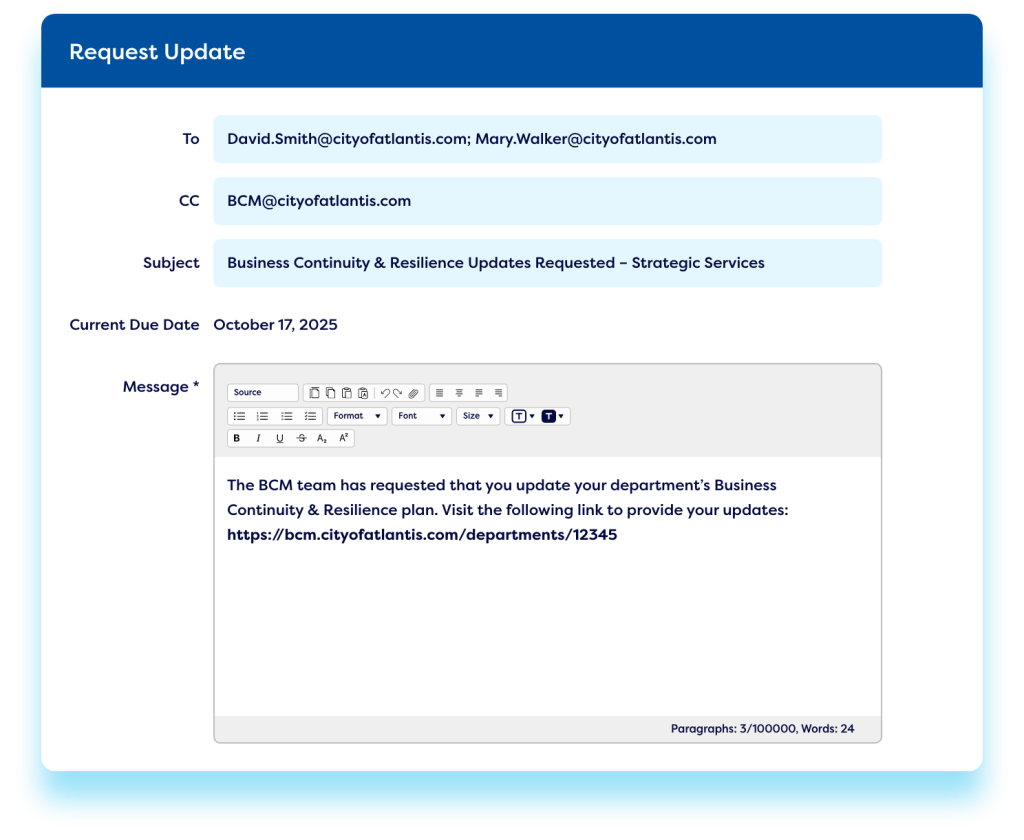Click the Undo arrow in editor toolbar

tap(385, 393)
